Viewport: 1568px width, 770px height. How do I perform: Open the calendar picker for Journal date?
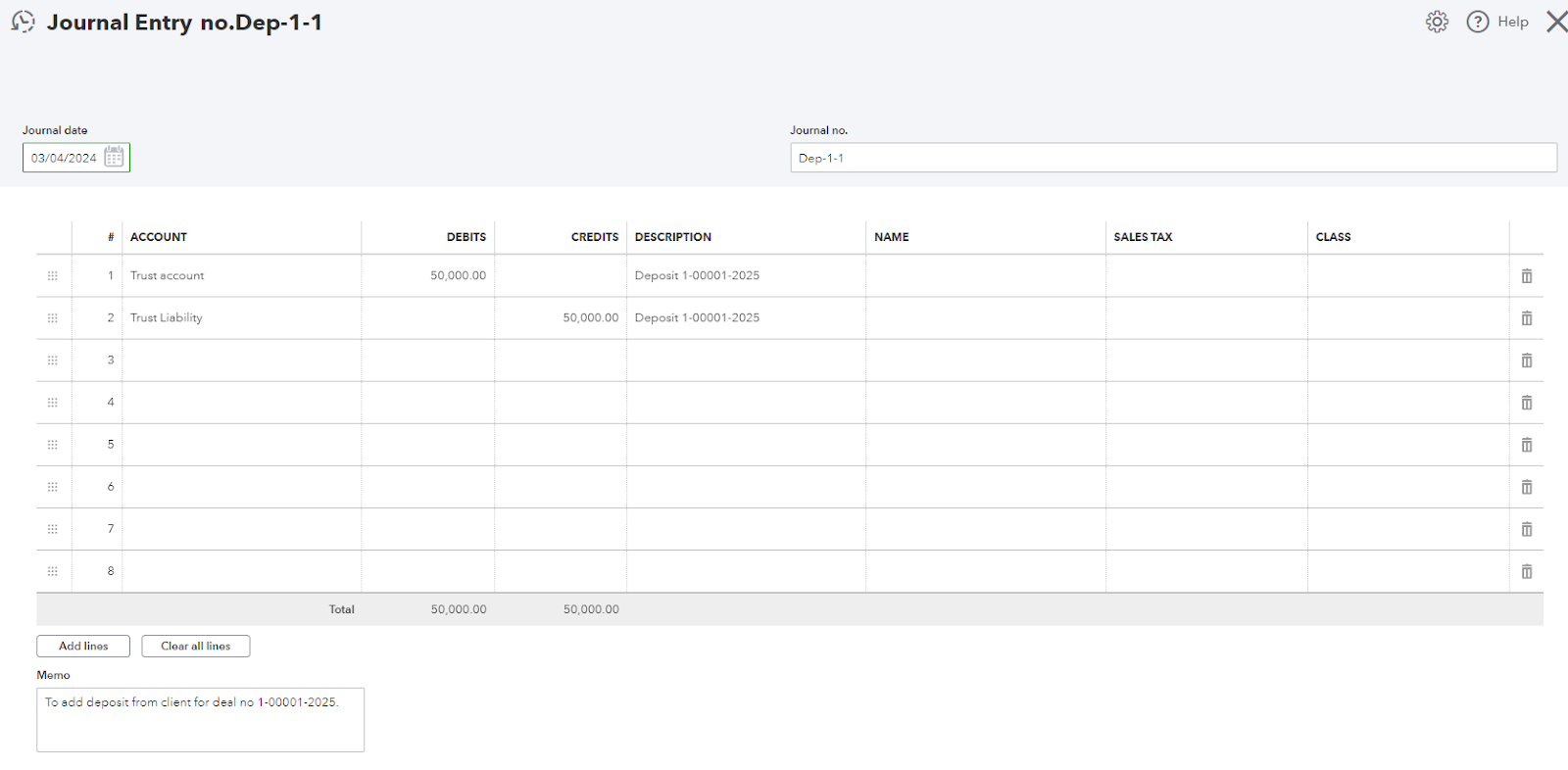pyautogui.click(x=114, y=157)
